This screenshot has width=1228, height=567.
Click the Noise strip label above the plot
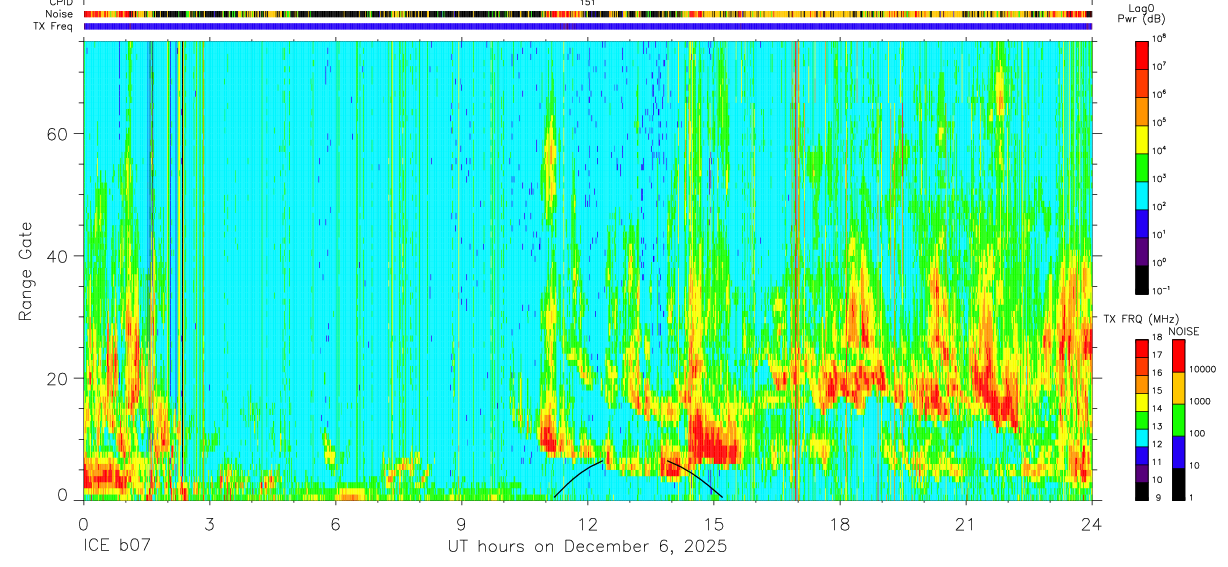(60, 14)
